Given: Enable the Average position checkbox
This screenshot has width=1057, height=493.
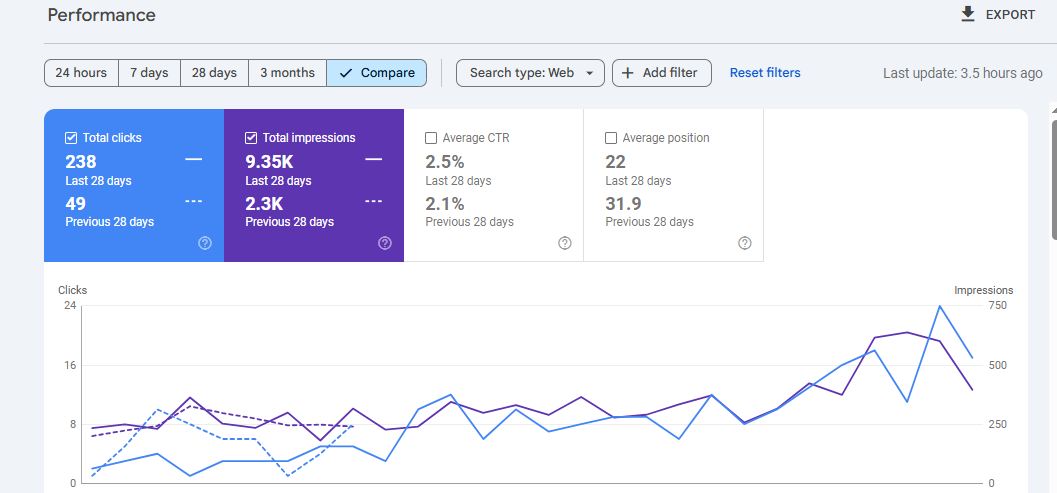Looking at the screenshot, I should [x=611, y=138].
